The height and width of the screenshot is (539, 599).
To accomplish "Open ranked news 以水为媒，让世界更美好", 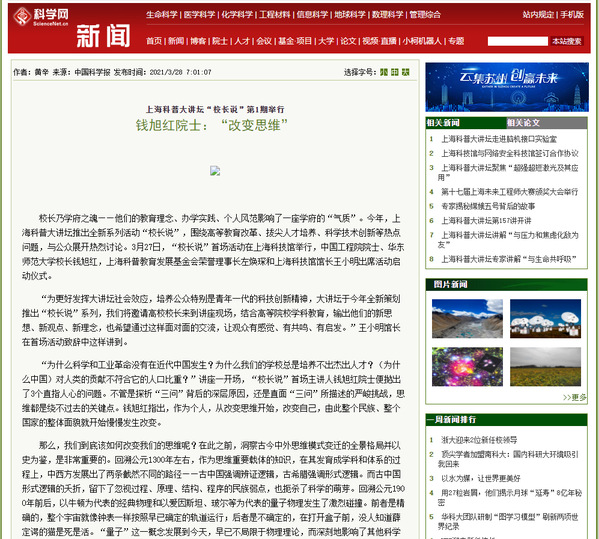I will pos(481,478).
